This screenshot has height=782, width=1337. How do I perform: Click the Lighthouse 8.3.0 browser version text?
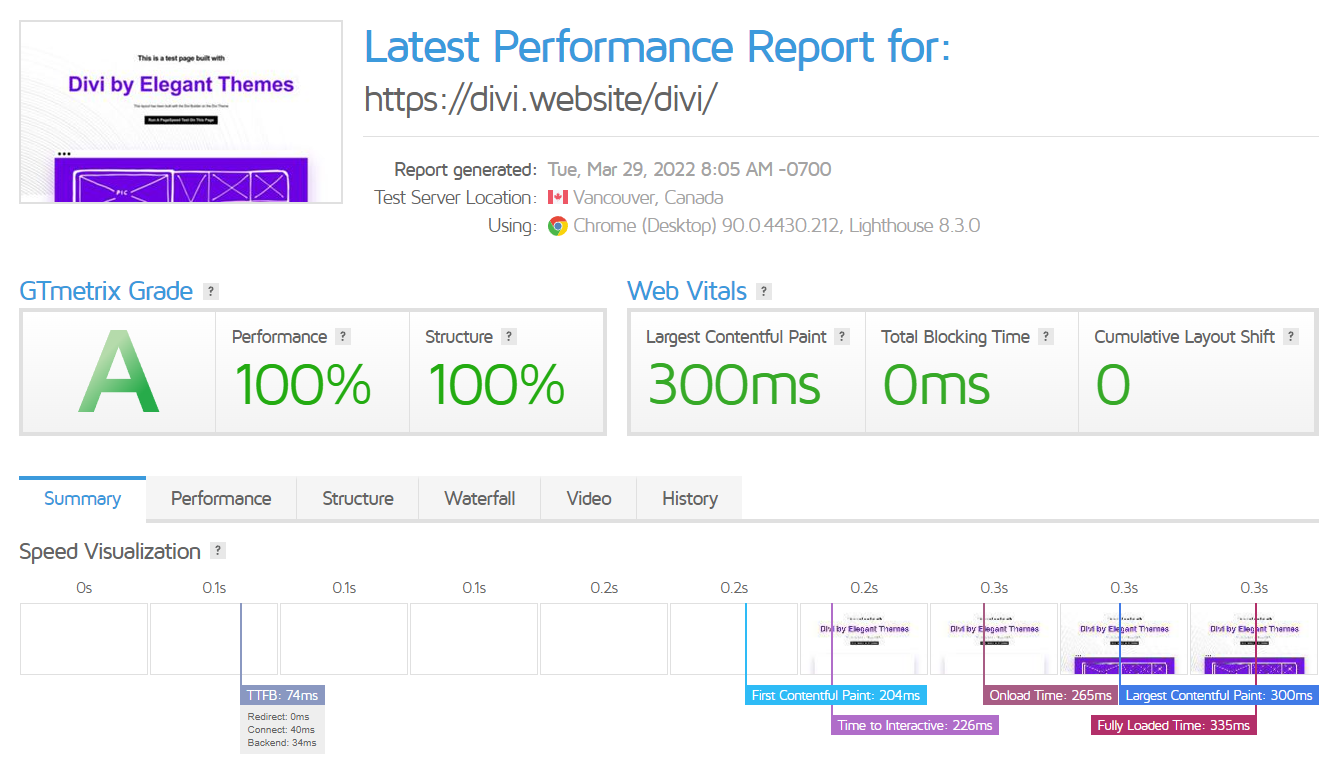coord(915,226)
